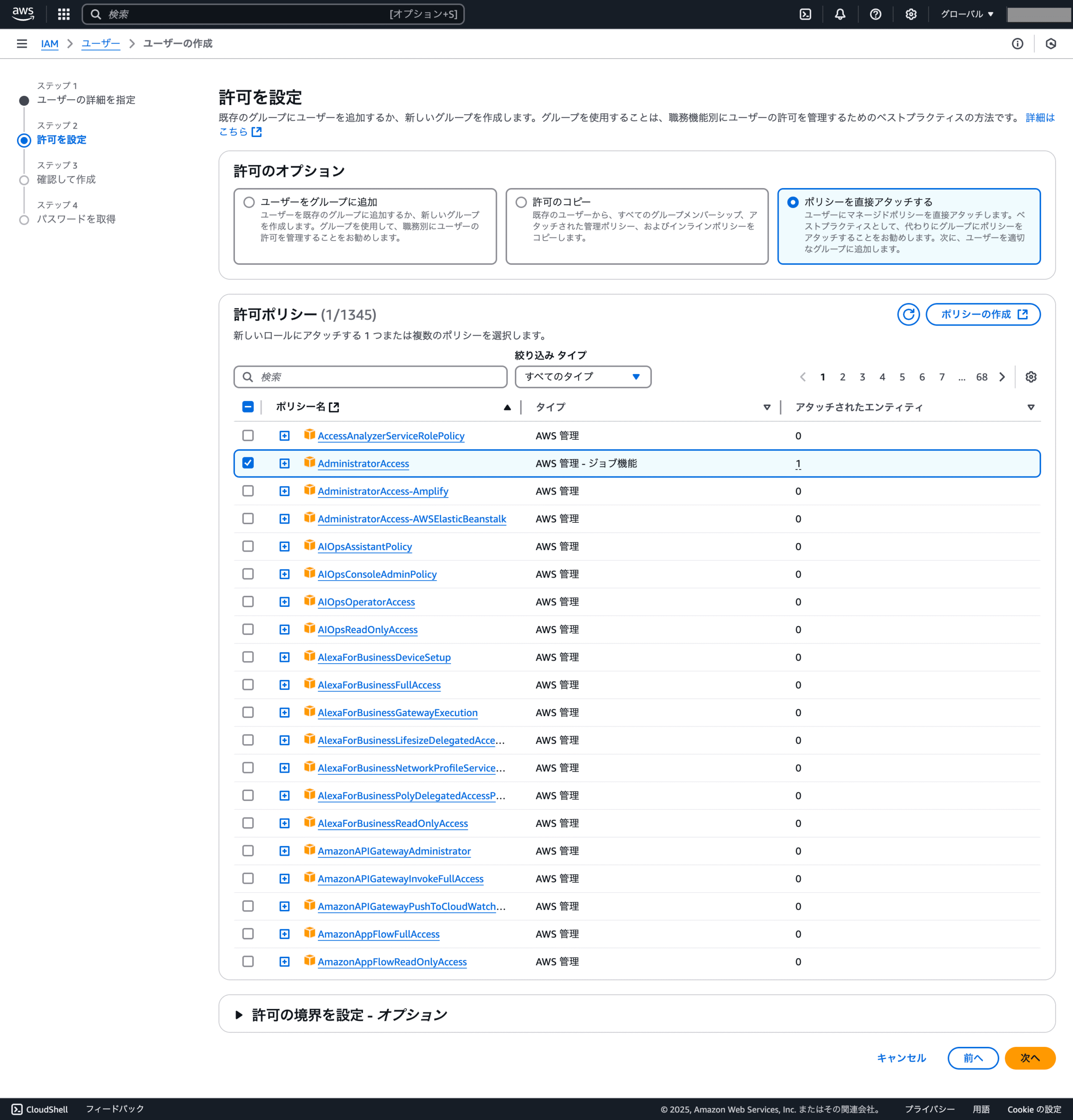The width and height of the screenshot is (1073, 1120).
Task: Open table preferences gear
Action: pyautogui.click(x=1031, y=377)
